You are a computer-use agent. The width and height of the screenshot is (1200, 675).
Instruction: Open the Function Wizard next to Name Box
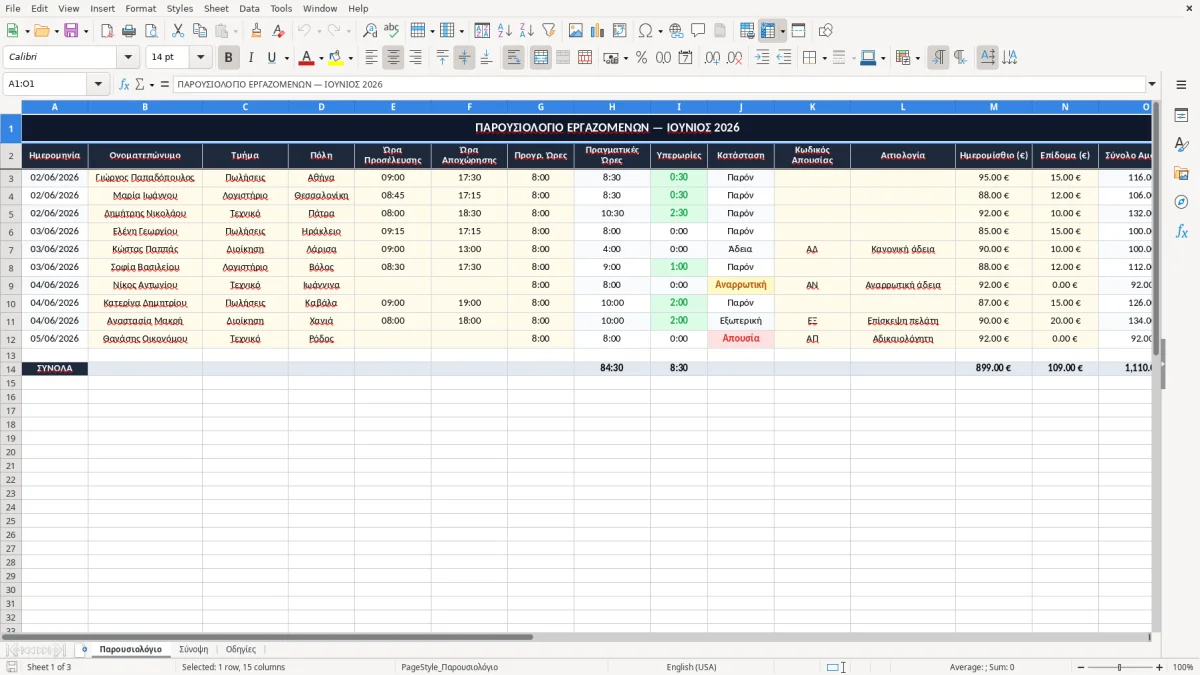click(124, 84)
